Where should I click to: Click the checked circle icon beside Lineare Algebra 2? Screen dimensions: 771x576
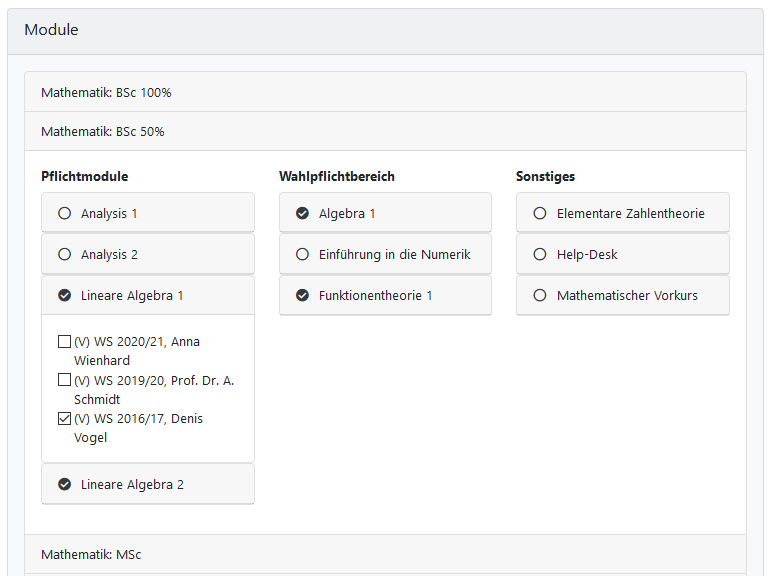click(65, 484)
